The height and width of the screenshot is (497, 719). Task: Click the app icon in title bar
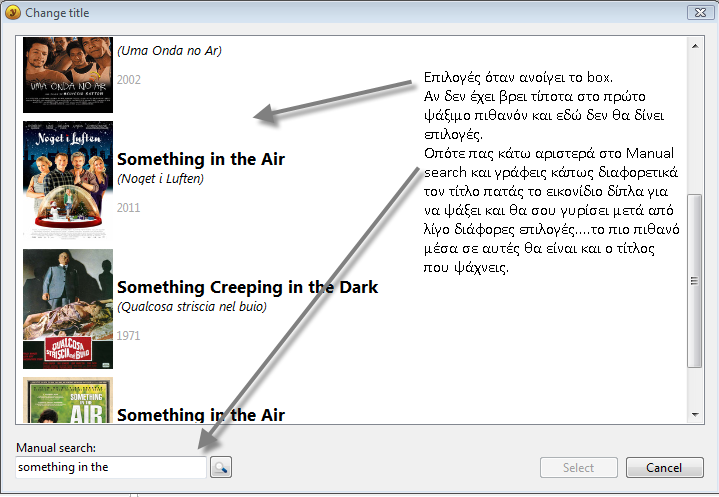coord(13,12)
